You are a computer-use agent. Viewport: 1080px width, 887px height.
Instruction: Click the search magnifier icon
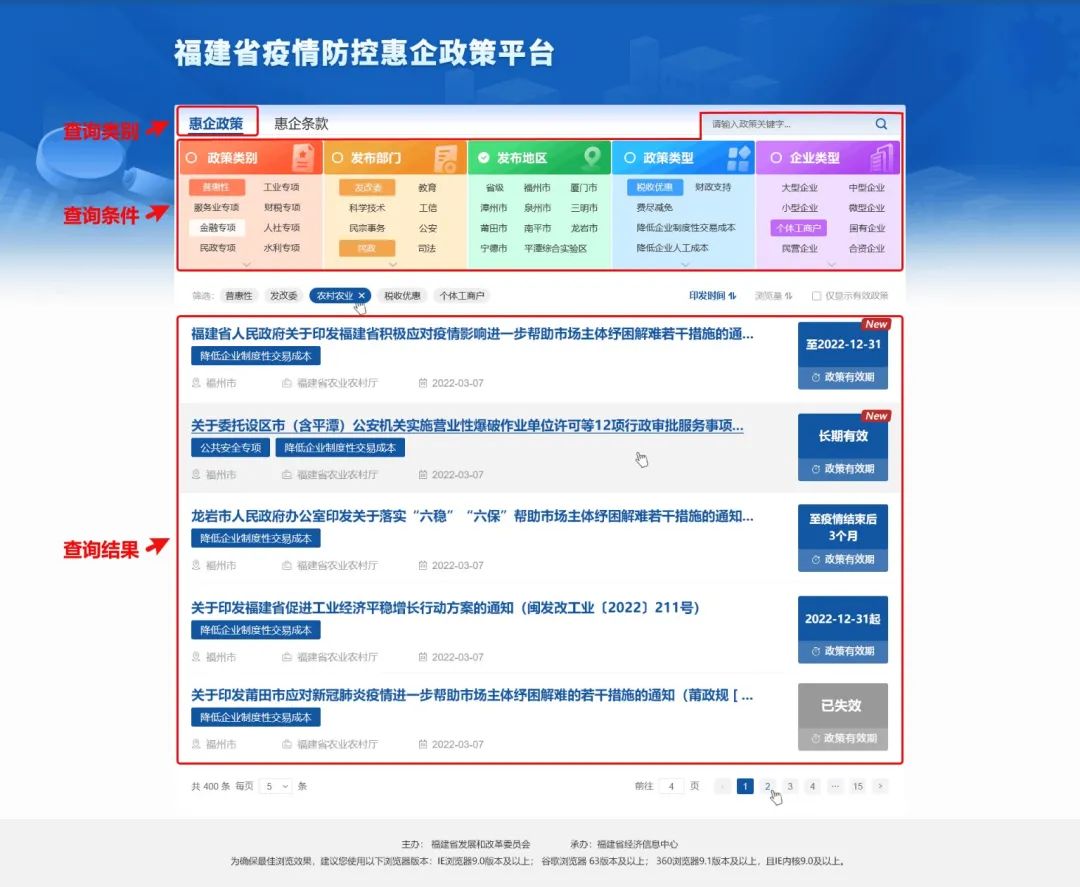pyautogui.click(x=881, y=124)
